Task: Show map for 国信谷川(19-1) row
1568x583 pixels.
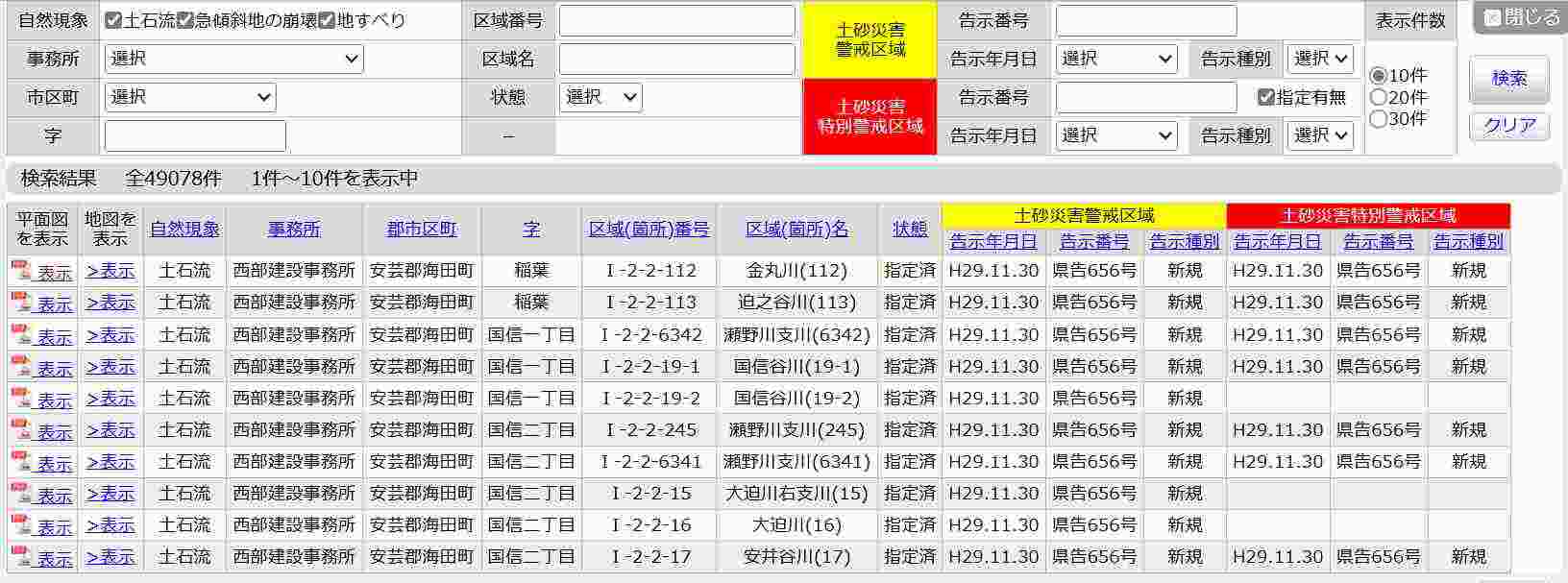Action: (110, 368)
